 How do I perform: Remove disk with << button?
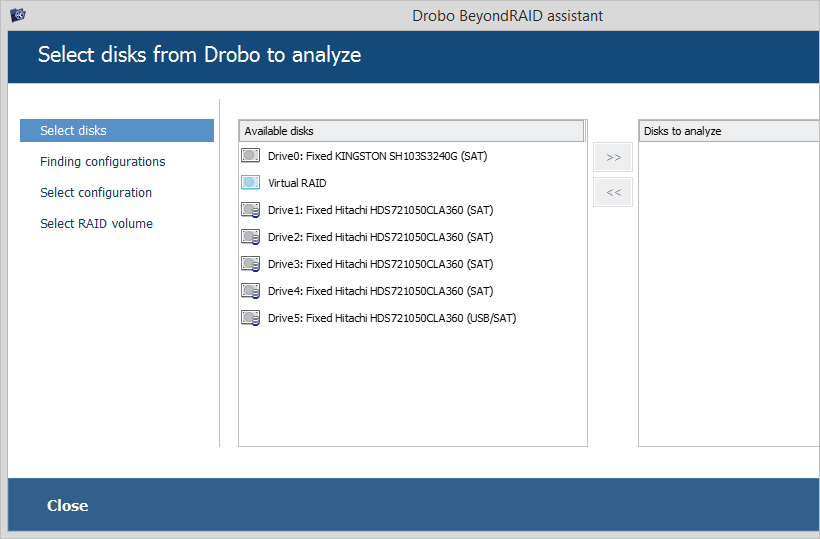pos(613,192)
